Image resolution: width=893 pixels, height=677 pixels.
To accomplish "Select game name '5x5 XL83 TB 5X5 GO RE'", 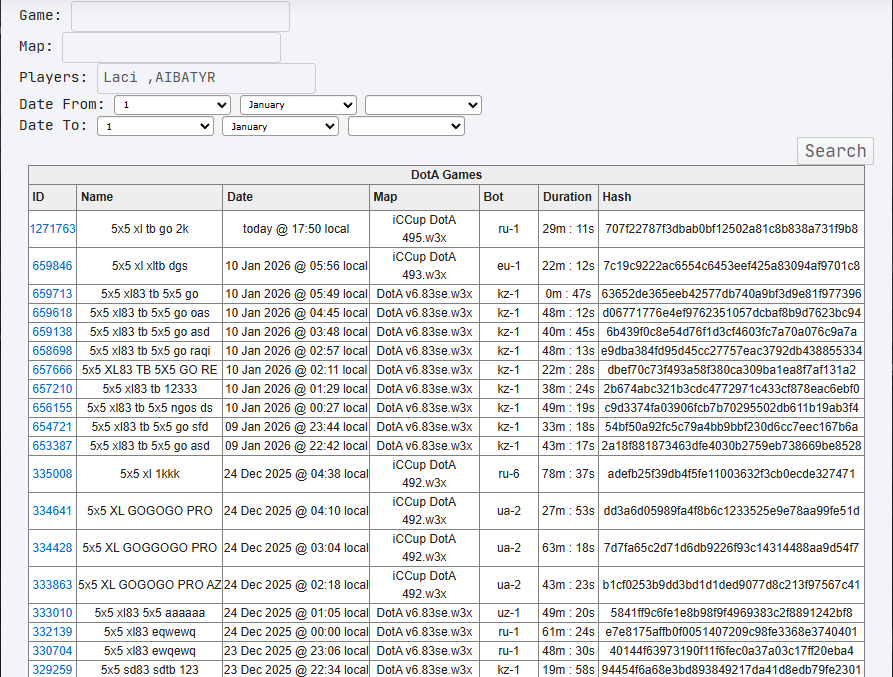I will pos(150,370).
